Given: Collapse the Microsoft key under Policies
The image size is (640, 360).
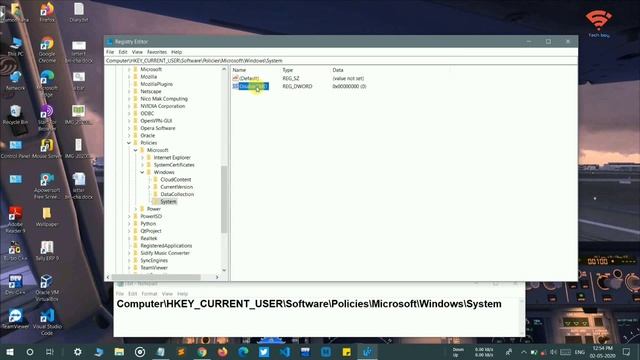Looking at the screenshot, I should click(x=136, y=150).
